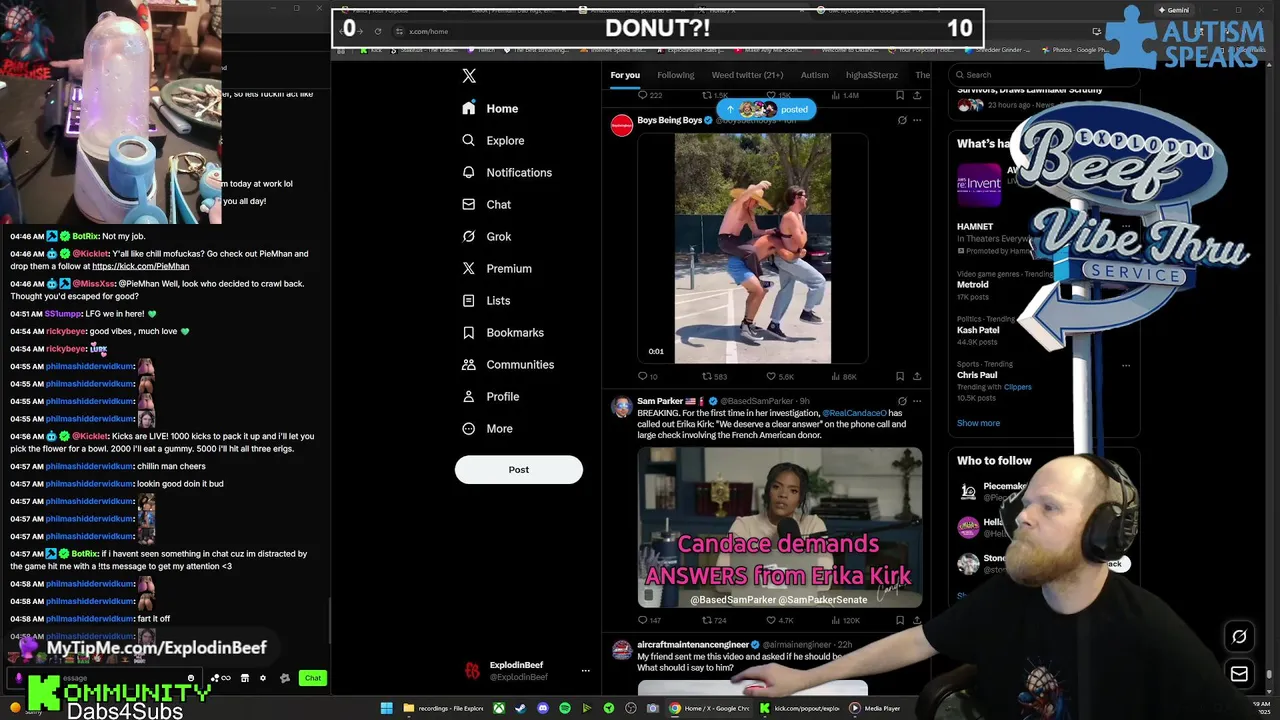
Task: Open the more options on Boys Being Boys post
Action: [917, 120]
